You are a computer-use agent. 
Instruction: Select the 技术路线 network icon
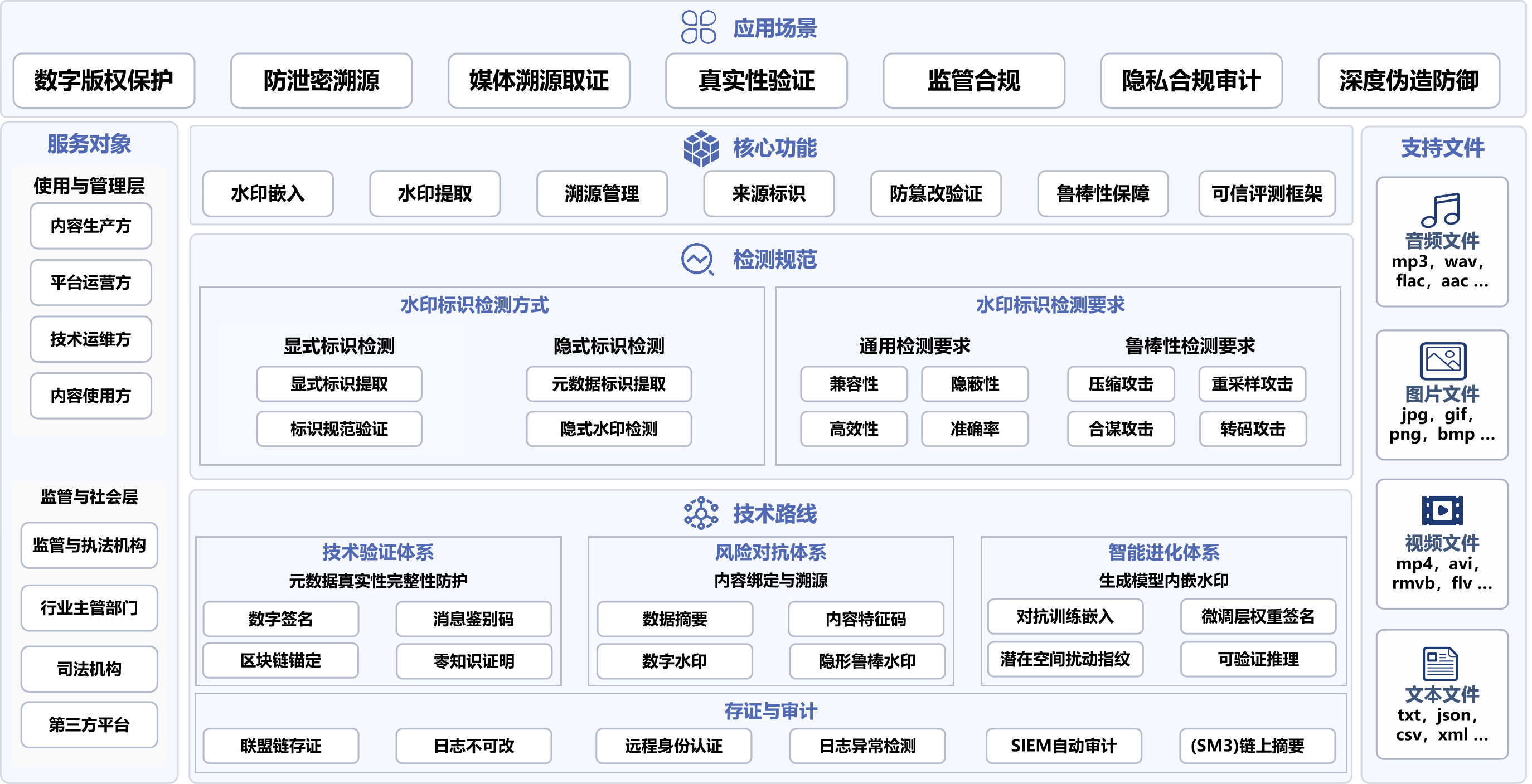point(701,515)
